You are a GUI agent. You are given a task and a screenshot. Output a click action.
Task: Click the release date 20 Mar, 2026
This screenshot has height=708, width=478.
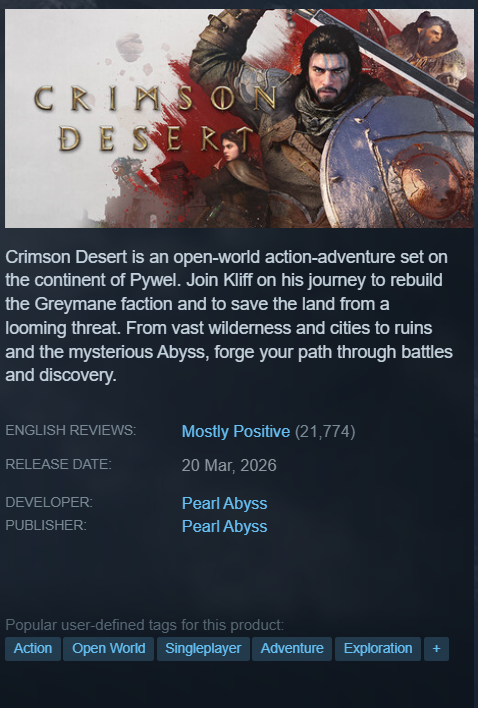coord(229,466)
